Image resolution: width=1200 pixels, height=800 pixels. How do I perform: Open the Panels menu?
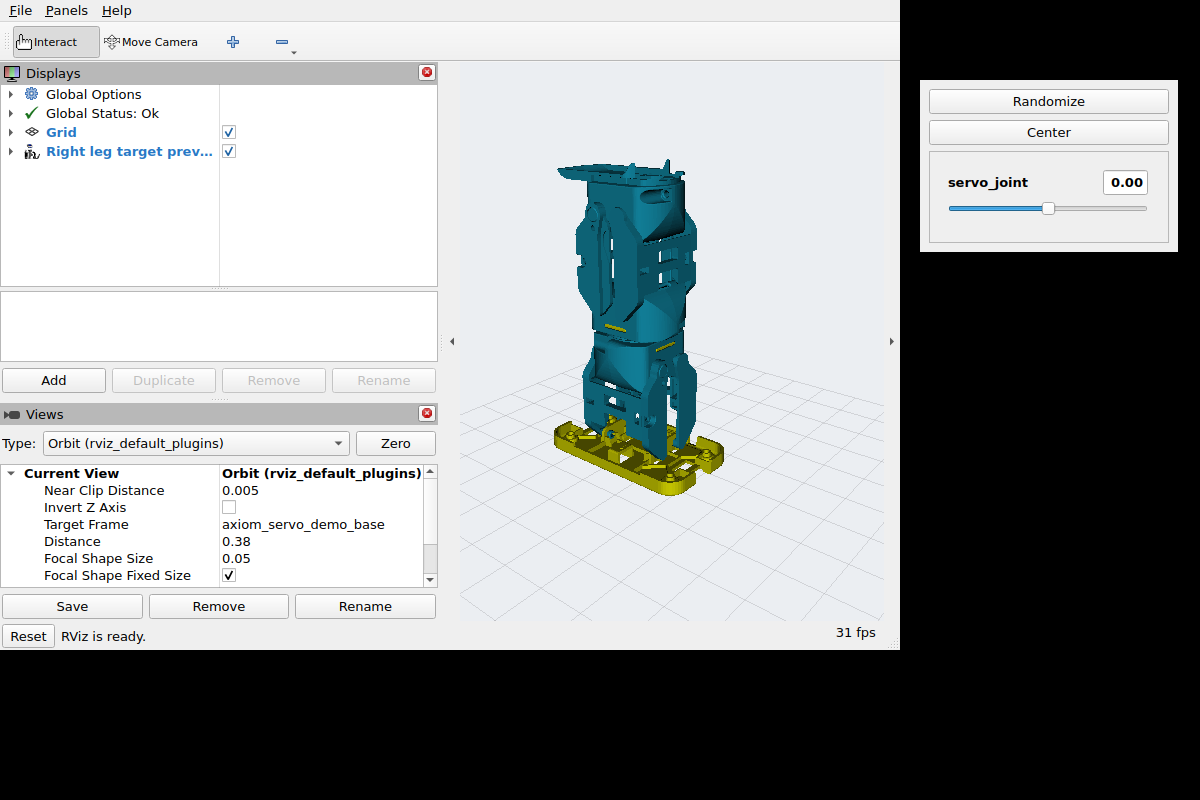click(x=66, y=10)
